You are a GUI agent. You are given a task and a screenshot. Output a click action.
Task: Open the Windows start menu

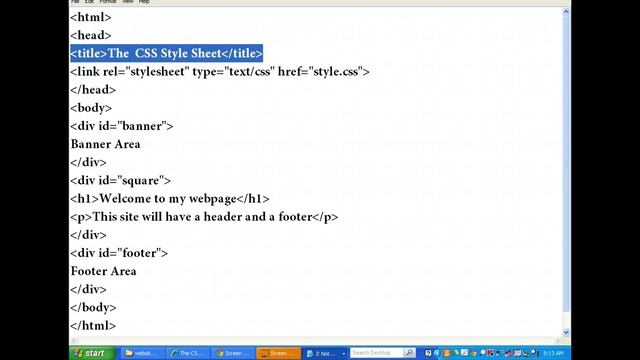click(x=93, y=353)
